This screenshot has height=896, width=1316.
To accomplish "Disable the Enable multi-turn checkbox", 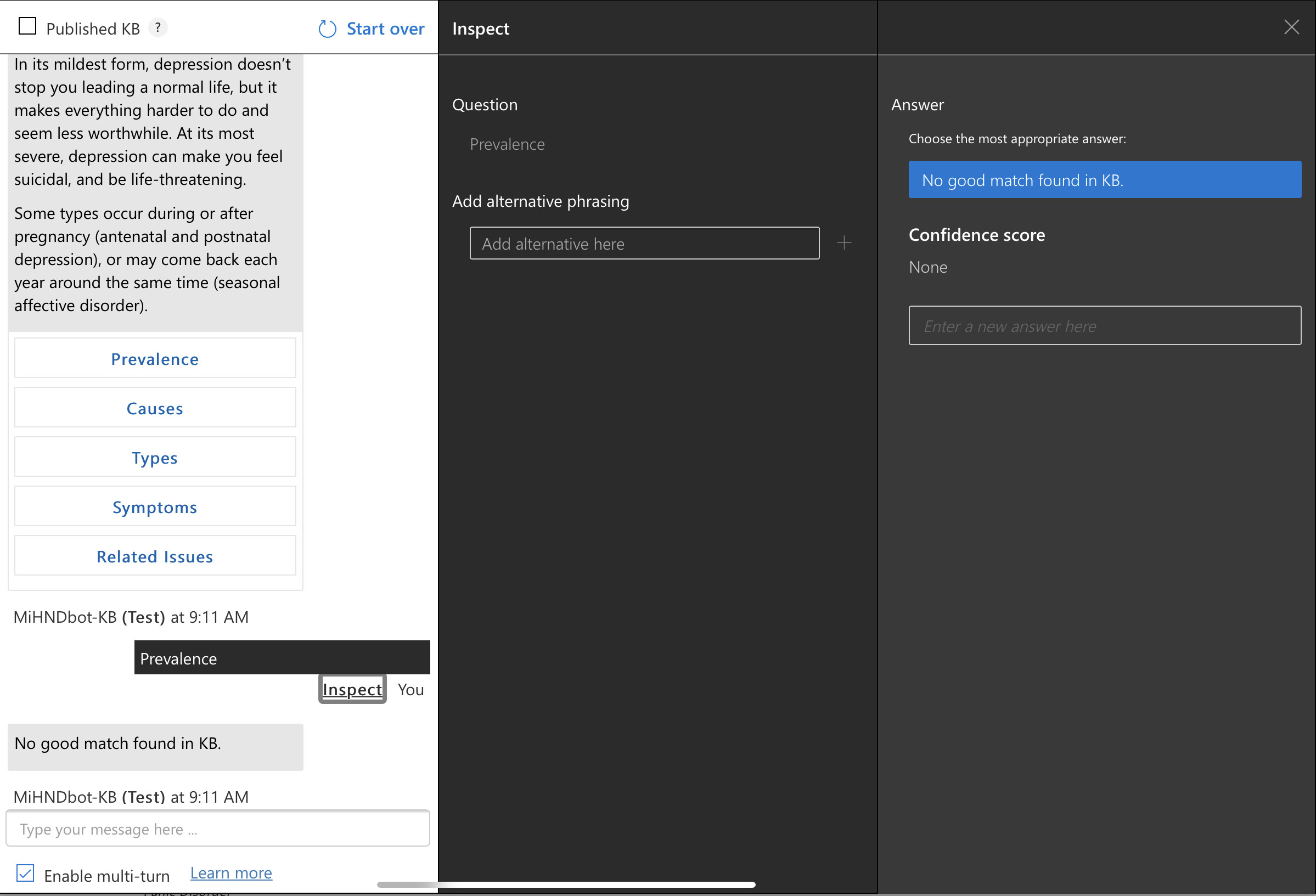I will (25, 874).
